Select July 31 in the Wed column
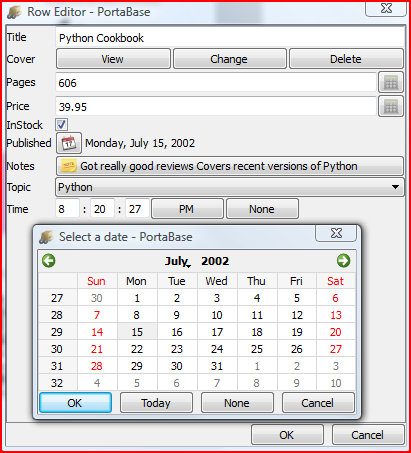 pyautogui.click(x=217, y=366)
